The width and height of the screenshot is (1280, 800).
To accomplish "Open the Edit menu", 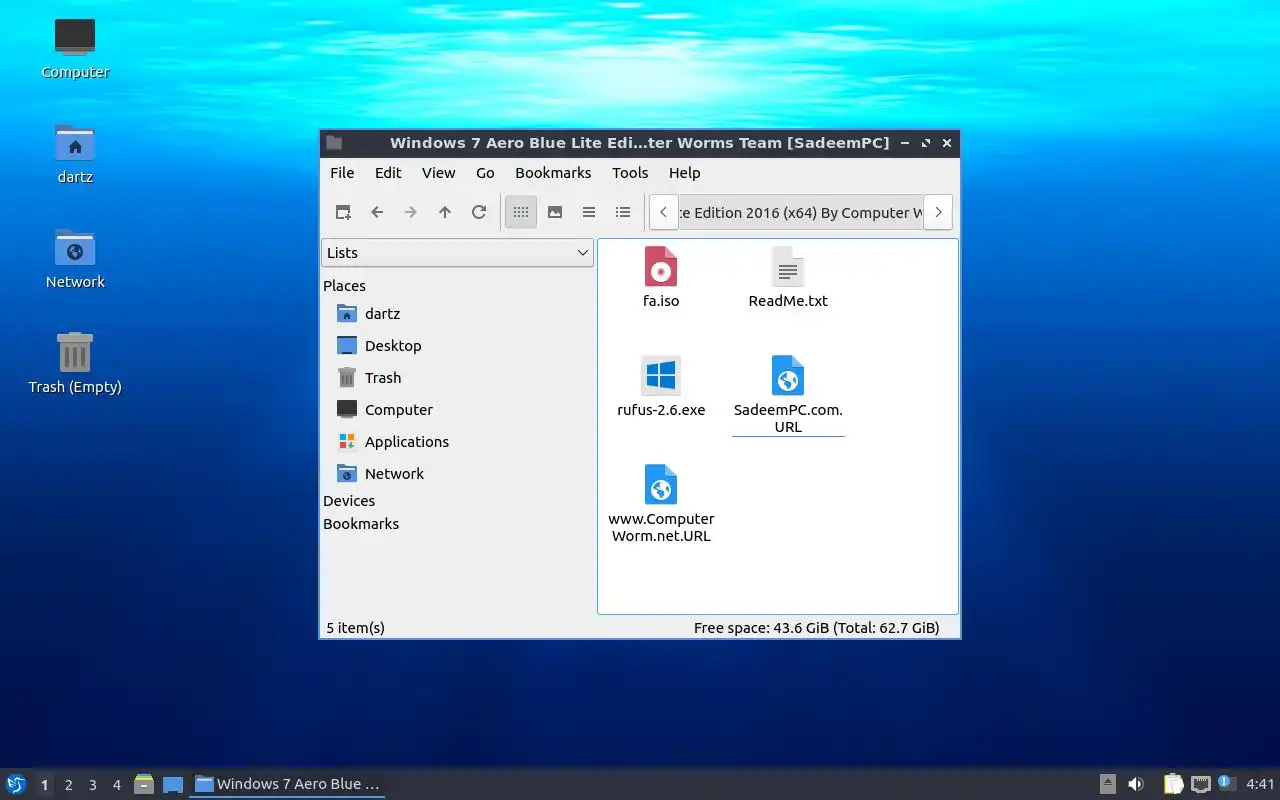I will pyautogui.click(x=388, y=173).
